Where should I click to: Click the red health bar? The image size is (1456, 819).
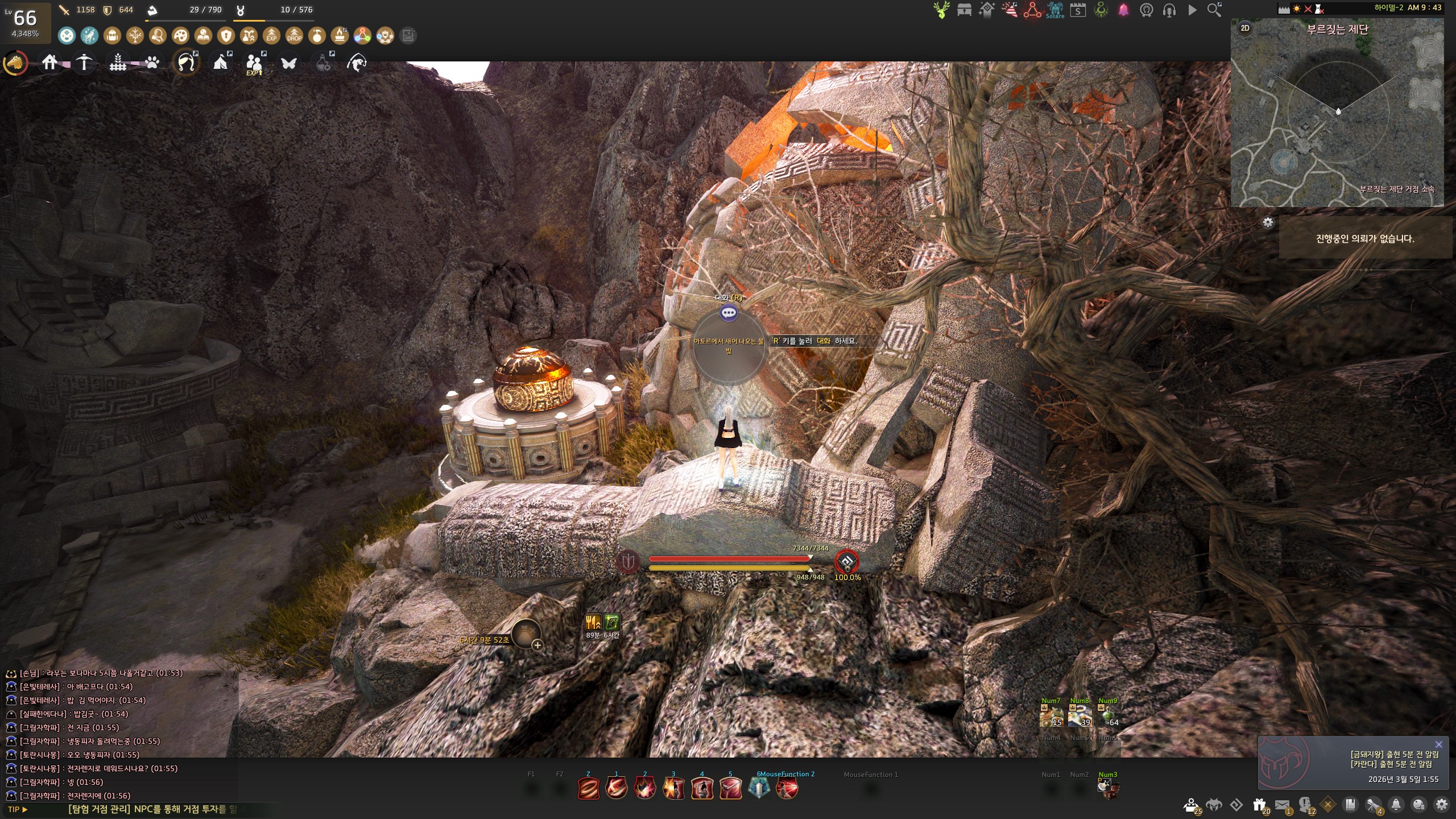729,559
